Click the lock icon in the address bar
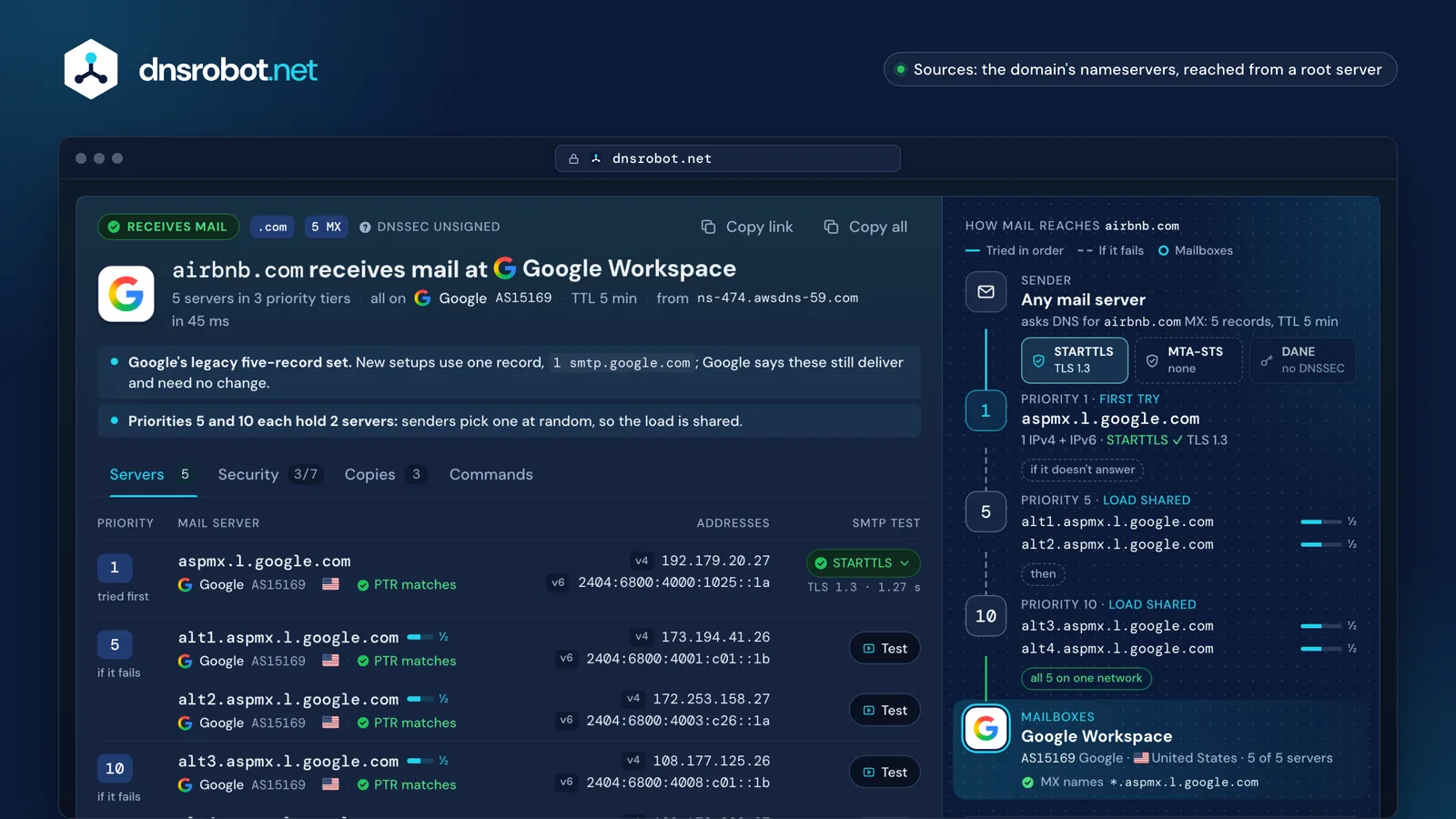This screenshot has width=1456, height=819. [573, 158]
